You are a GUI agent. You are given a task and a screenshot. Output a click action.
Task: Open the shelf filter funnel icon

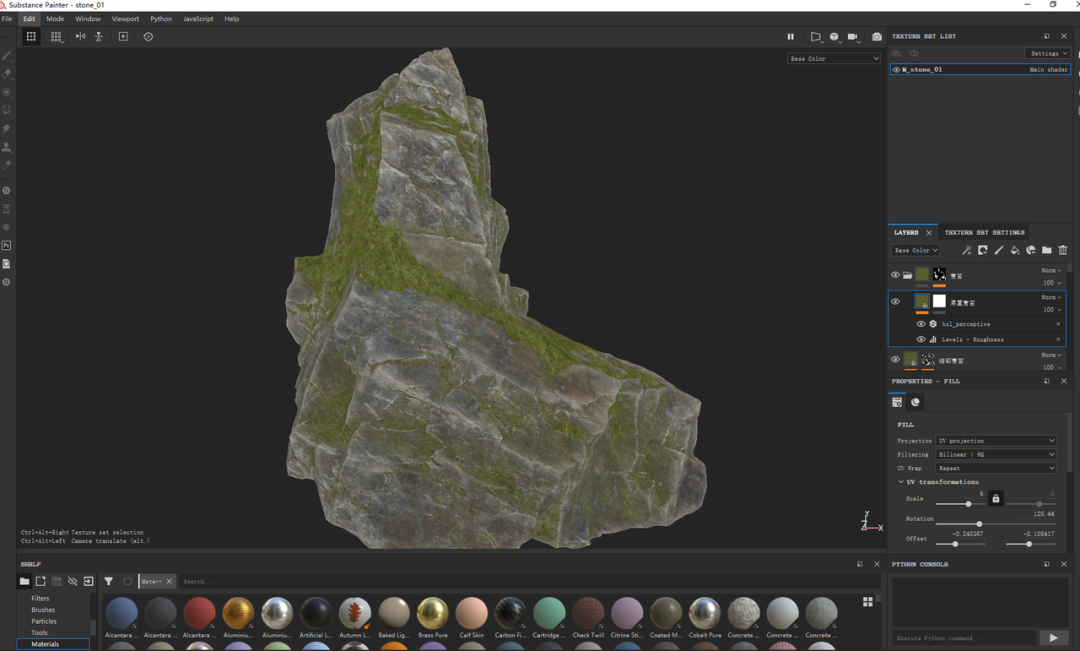click(x=108, y=581)
